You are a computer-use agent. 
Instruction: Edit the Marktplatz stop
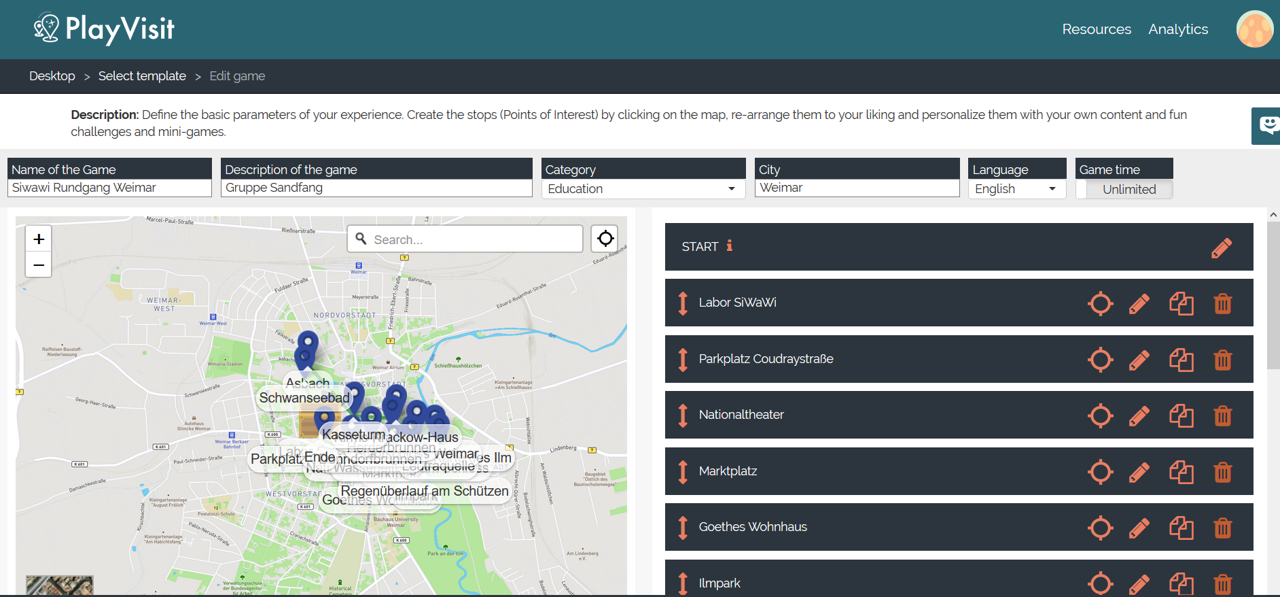click(x=1139, y=472)
